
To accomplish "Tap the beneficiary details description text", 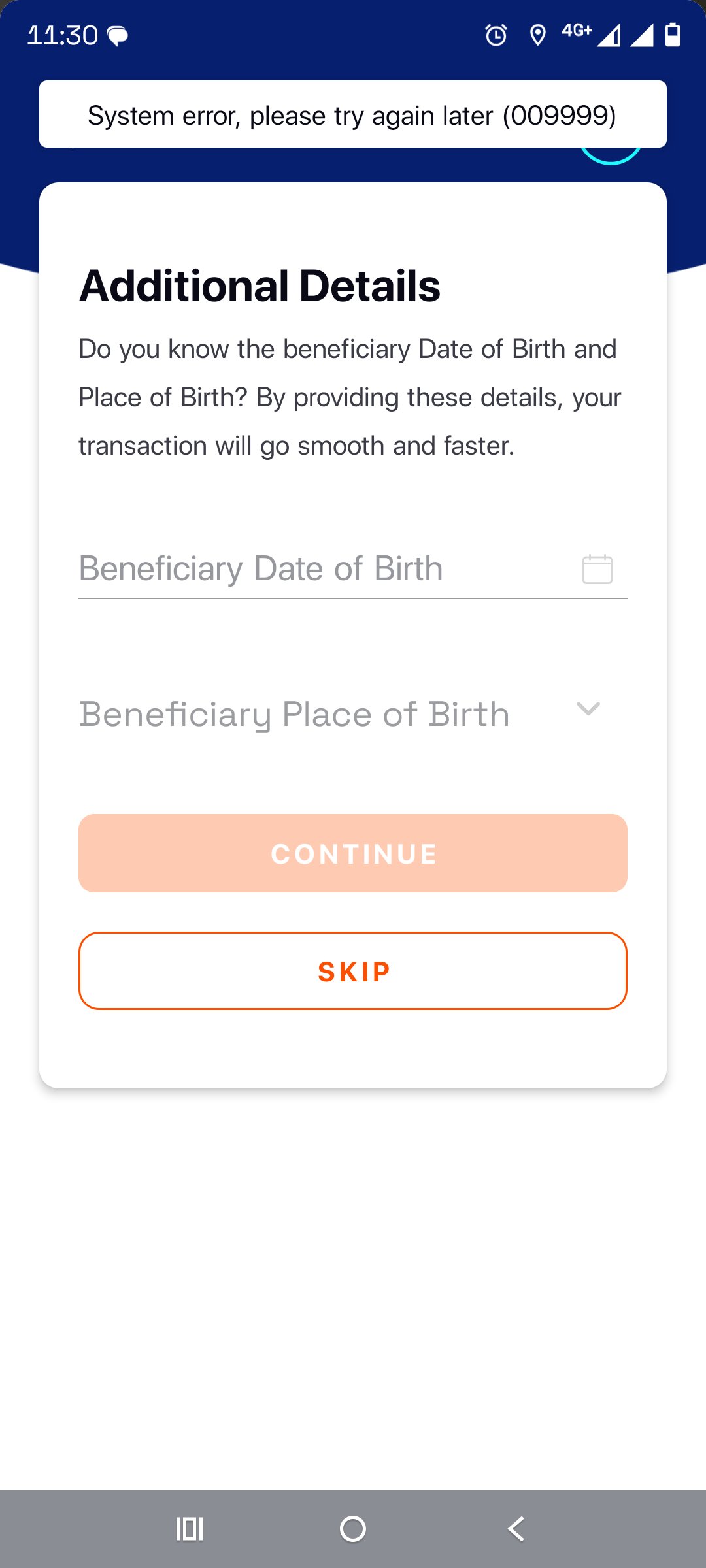I will tap(350, 397).
